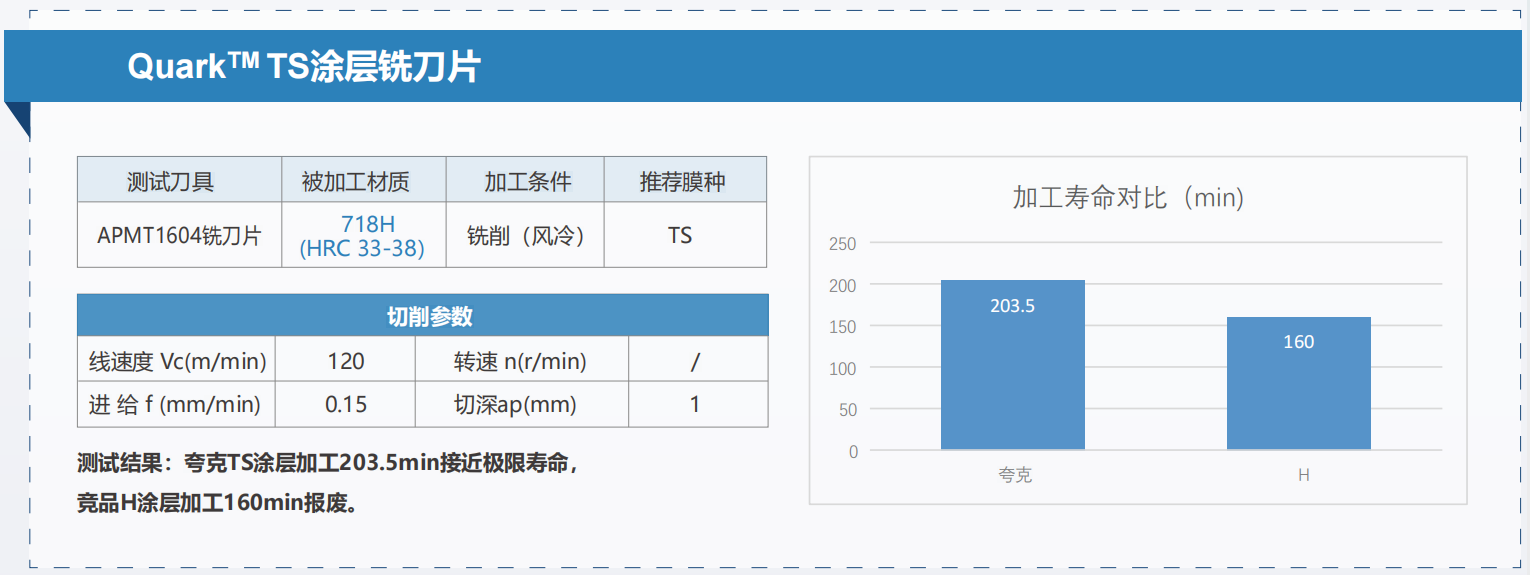Click the 进 给 f (mm/min) label
The height and width of the screenshot is (575, 1530).
click(174, 405)
